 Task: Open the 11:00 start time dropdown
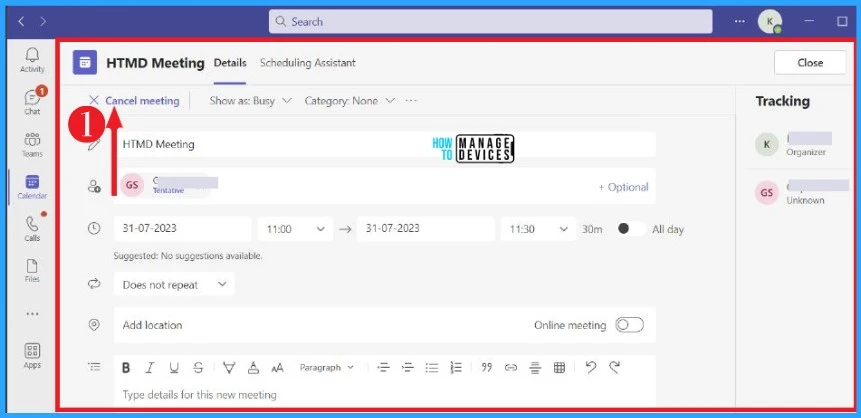tap(295, 229)
